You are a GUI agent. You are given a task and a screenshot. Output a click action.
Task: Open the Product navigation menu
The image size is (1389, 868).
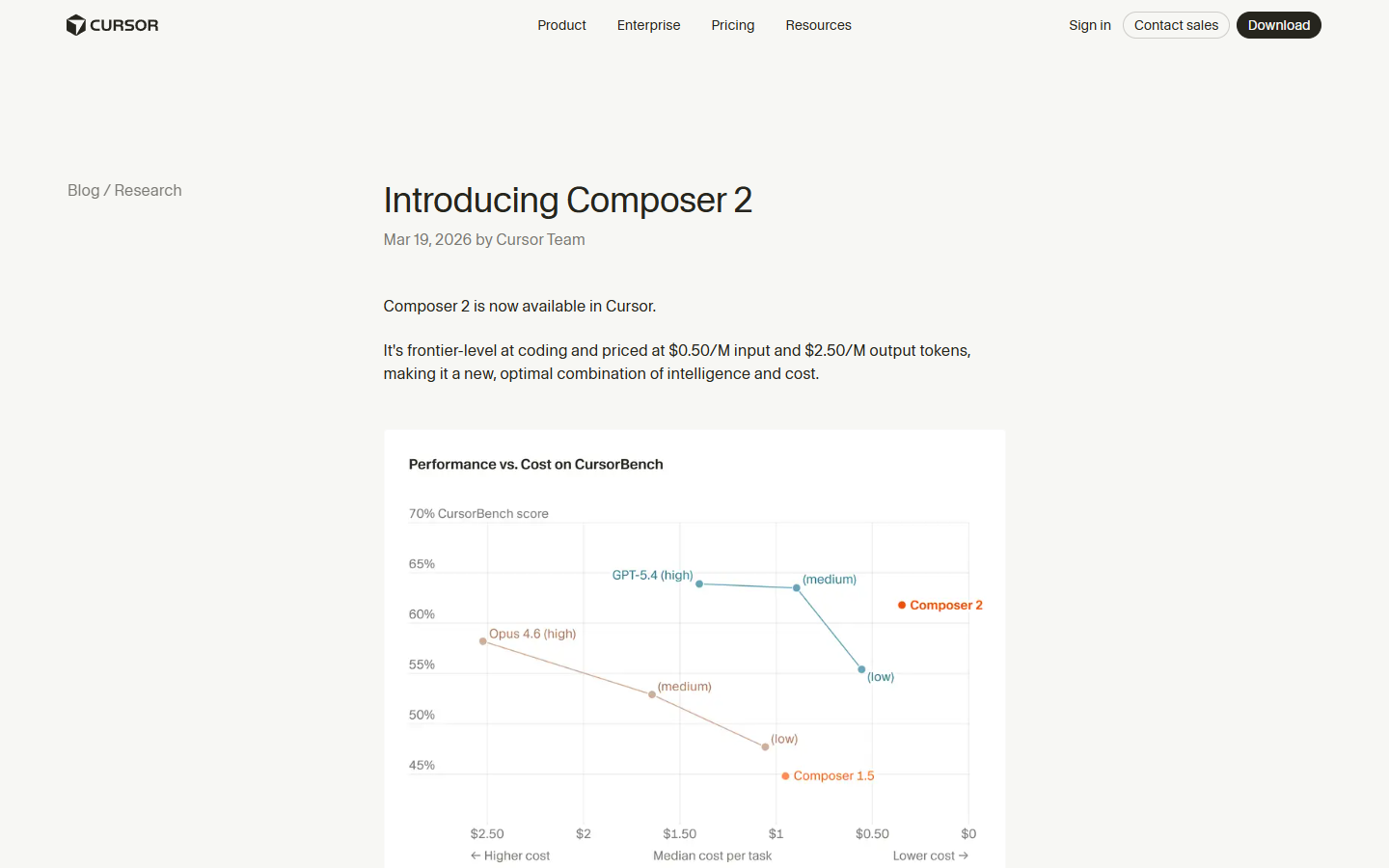tap(561, 25)
